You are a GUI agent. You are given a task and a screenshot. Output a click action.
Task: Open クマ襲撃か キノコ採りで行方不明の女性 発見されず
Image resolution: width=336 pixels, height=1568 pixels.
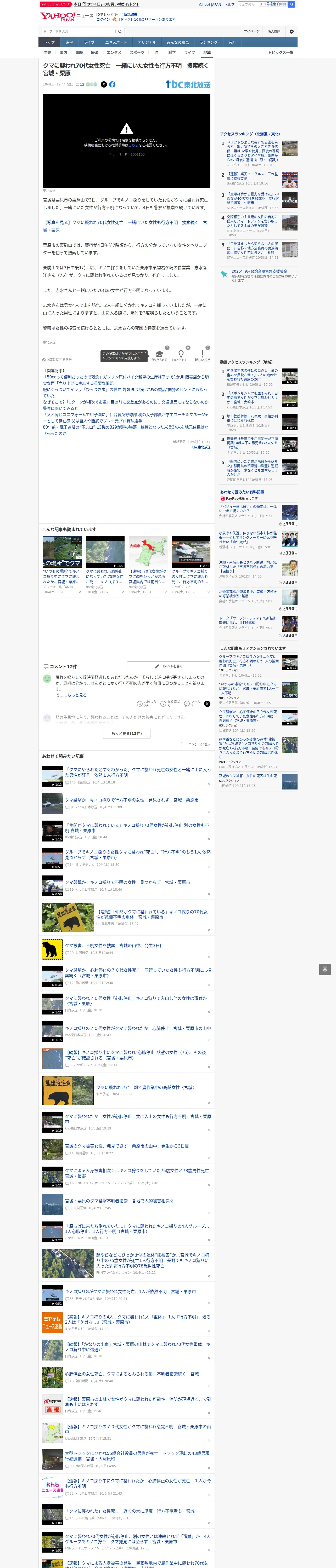(132, 800)
